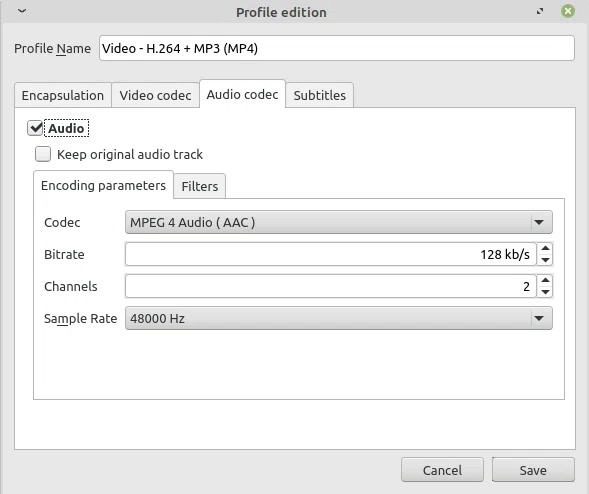Click the Bitrate value field
589x494 pixels.
331,254
